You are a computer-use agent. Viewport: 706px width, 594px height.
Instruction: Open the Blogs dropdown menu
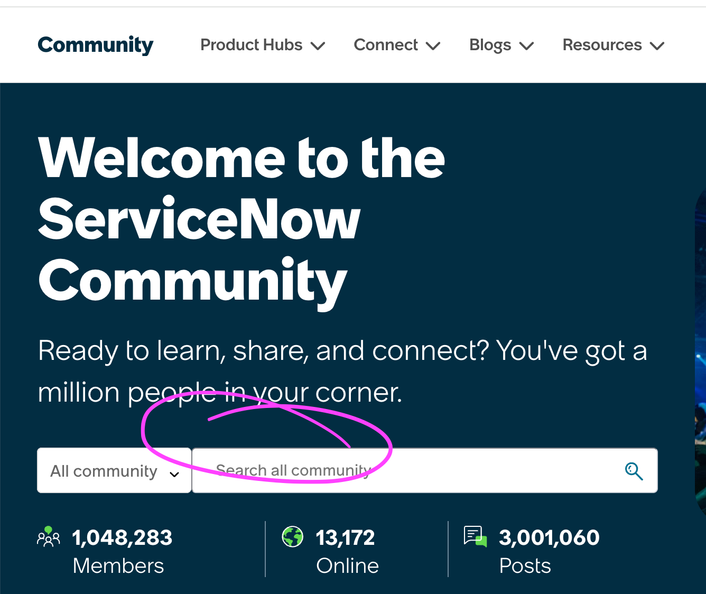point(501,45)
